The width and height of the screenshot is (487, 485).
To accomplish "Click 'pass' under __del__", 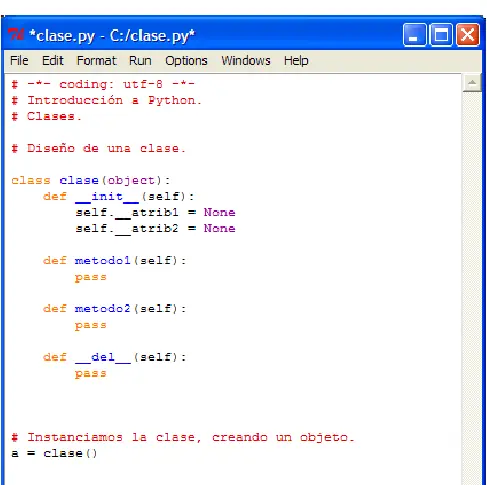I will 91,374.
